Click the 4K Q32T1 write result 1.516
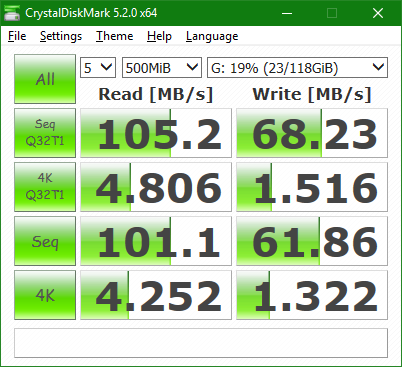The image size is (402, 367). [x=312, y=187]
